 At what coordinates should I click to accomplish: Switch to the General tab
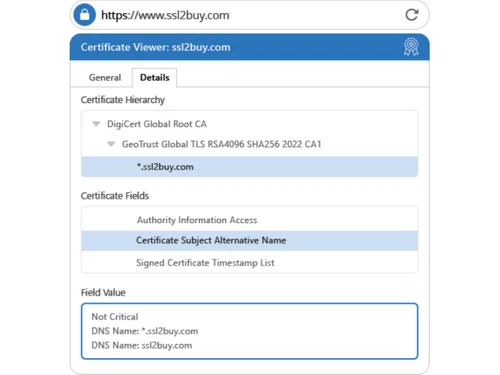[105, 78]
